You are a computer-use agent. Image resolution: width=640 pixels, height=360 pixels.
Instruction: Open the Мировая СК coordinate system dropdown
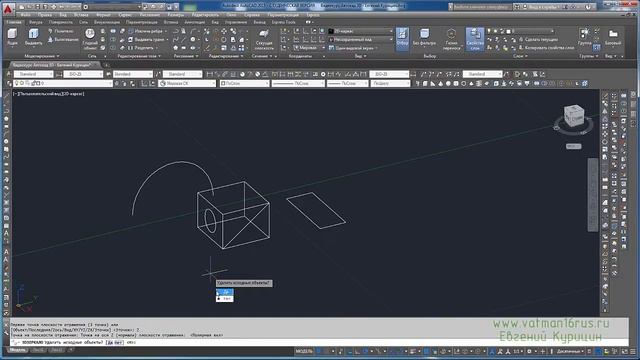click(187, 83)
